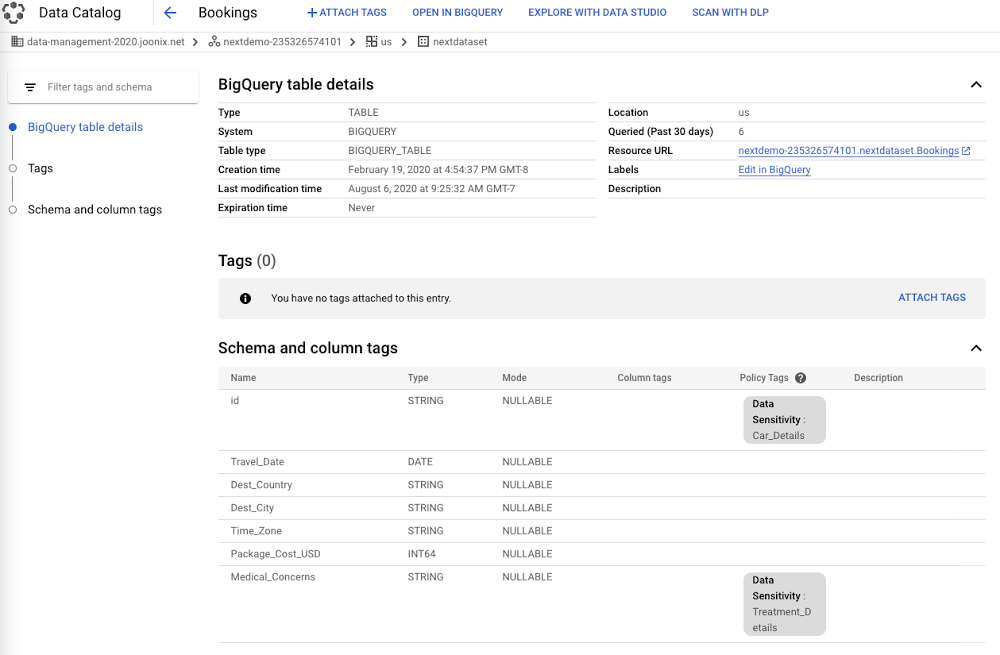
Task: Jump to BigQuery table details in sidebar
Action: pyautogui.click(x=85, y=127)
